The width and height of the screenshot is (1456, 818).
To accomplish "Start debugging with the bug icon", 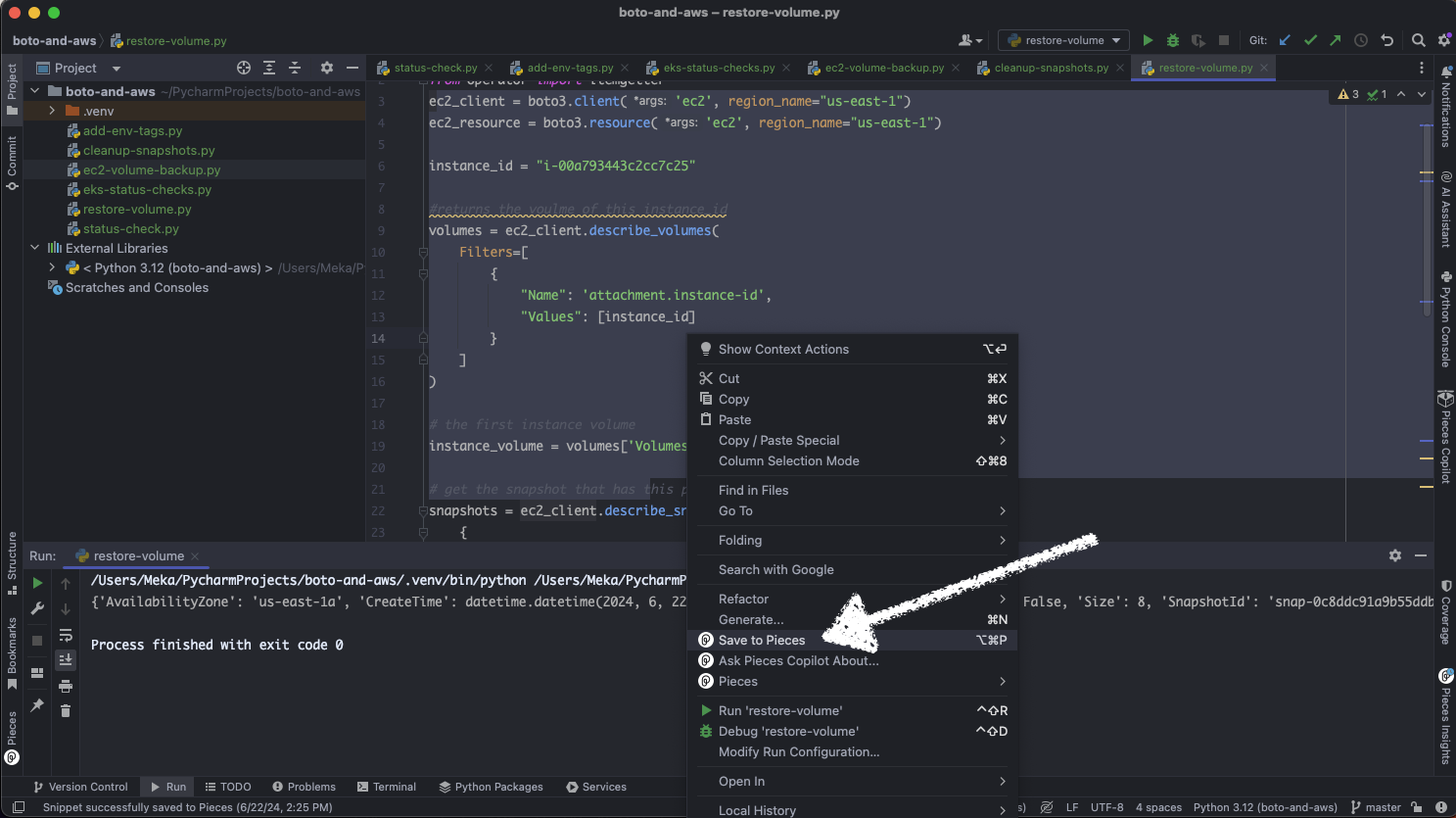I will [1172, 40].
